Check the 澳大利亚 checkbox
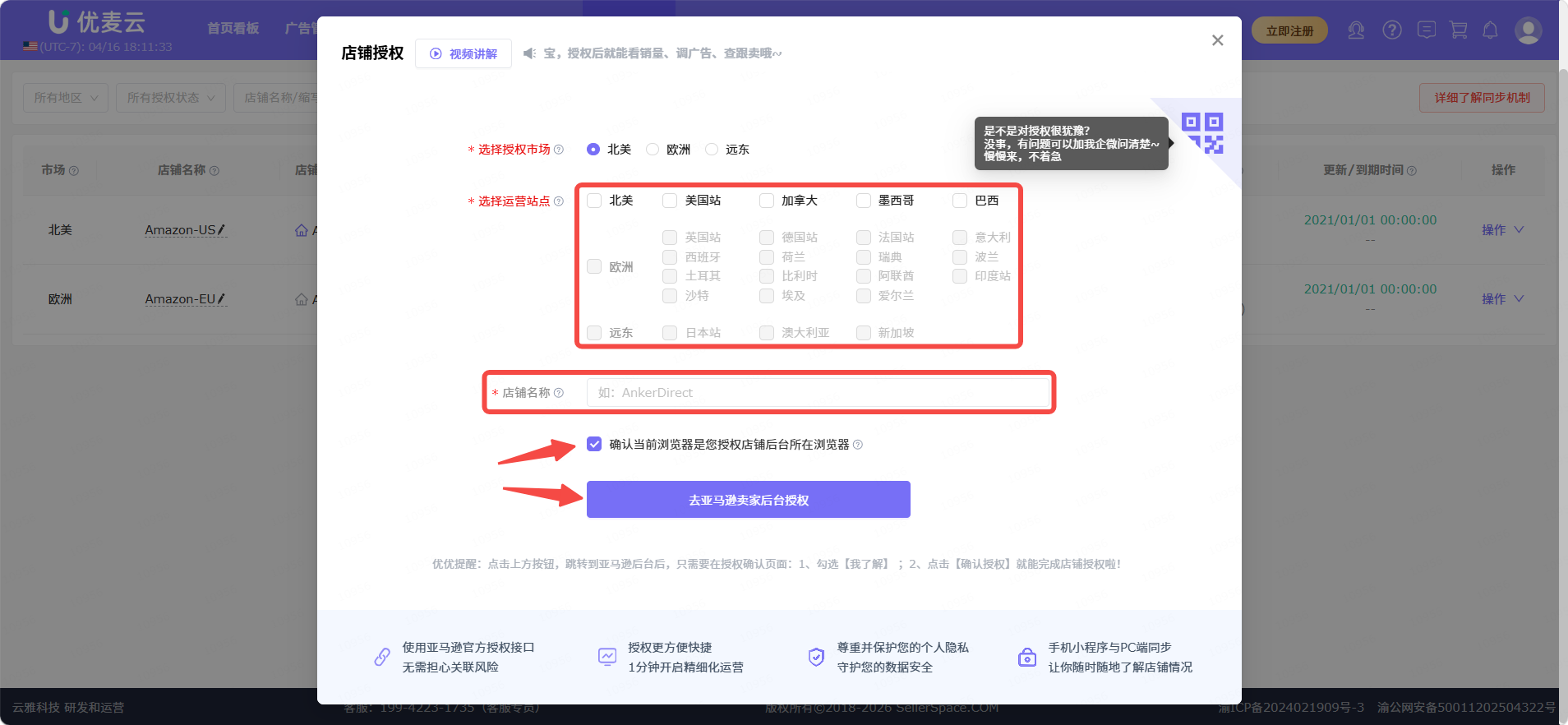This screenshot has height=725, width=1568. [767, 333]
